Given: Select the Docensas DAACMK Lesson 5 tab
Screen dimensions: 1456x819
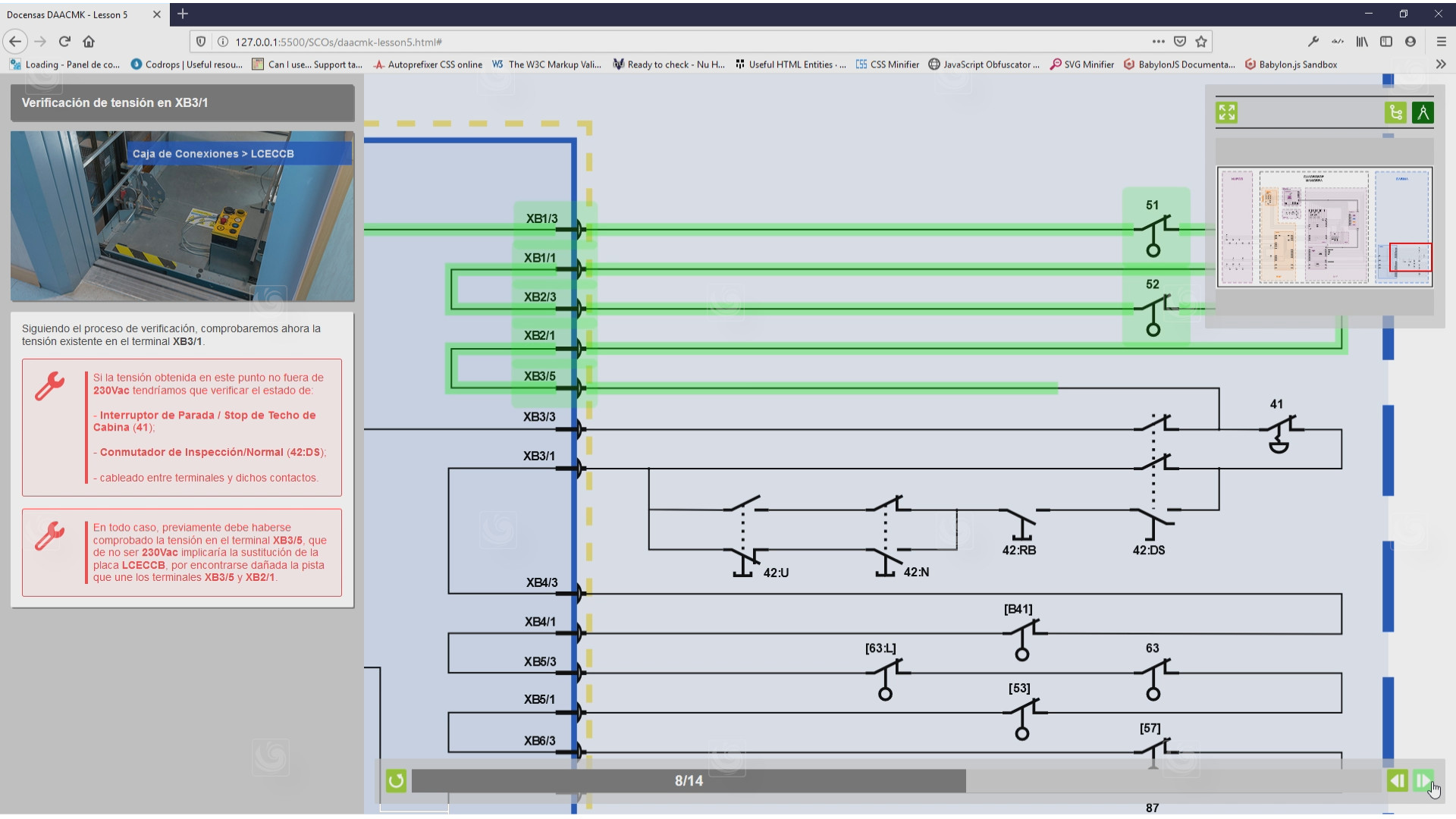Looking at the screenshot, I should coord(76,14).
